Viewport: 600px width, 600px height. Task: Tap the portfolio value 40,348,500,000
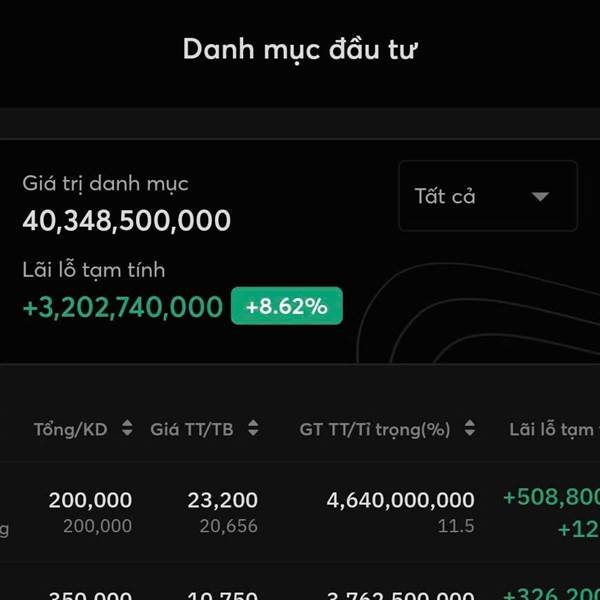tap(127, 221)
